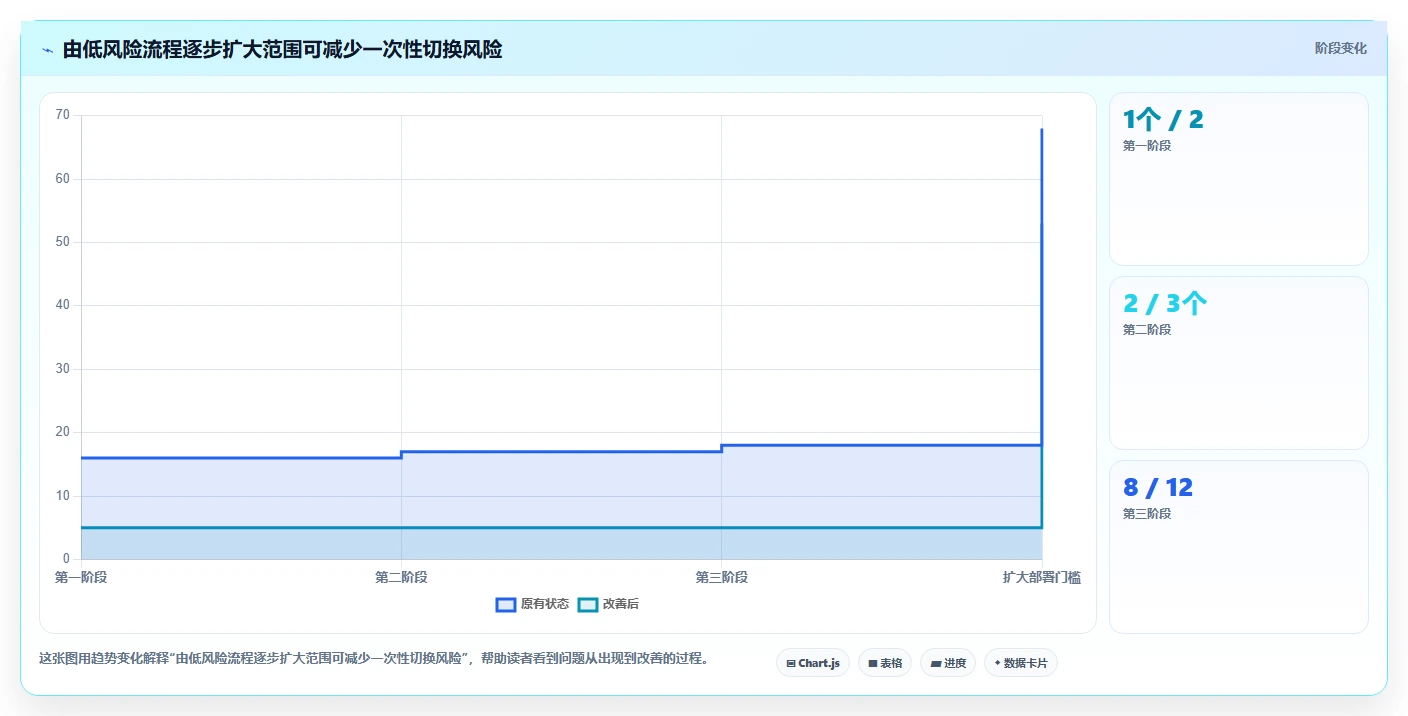
Task: Toggle the 改善后 legend entry
Action: click(609, 604)
